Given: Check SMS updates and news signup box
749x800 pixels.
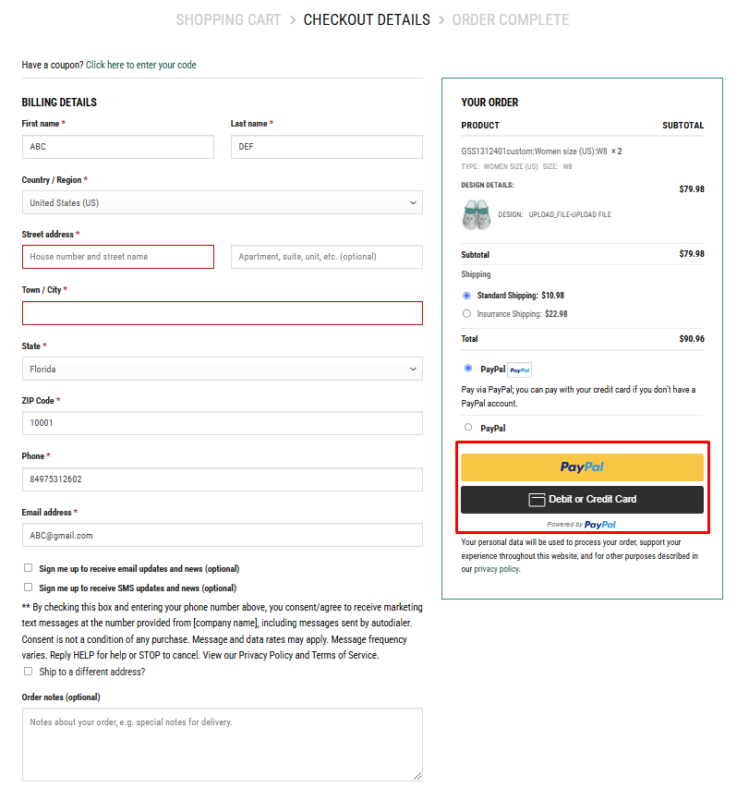Looking at the screenshot, I should 28,588.
